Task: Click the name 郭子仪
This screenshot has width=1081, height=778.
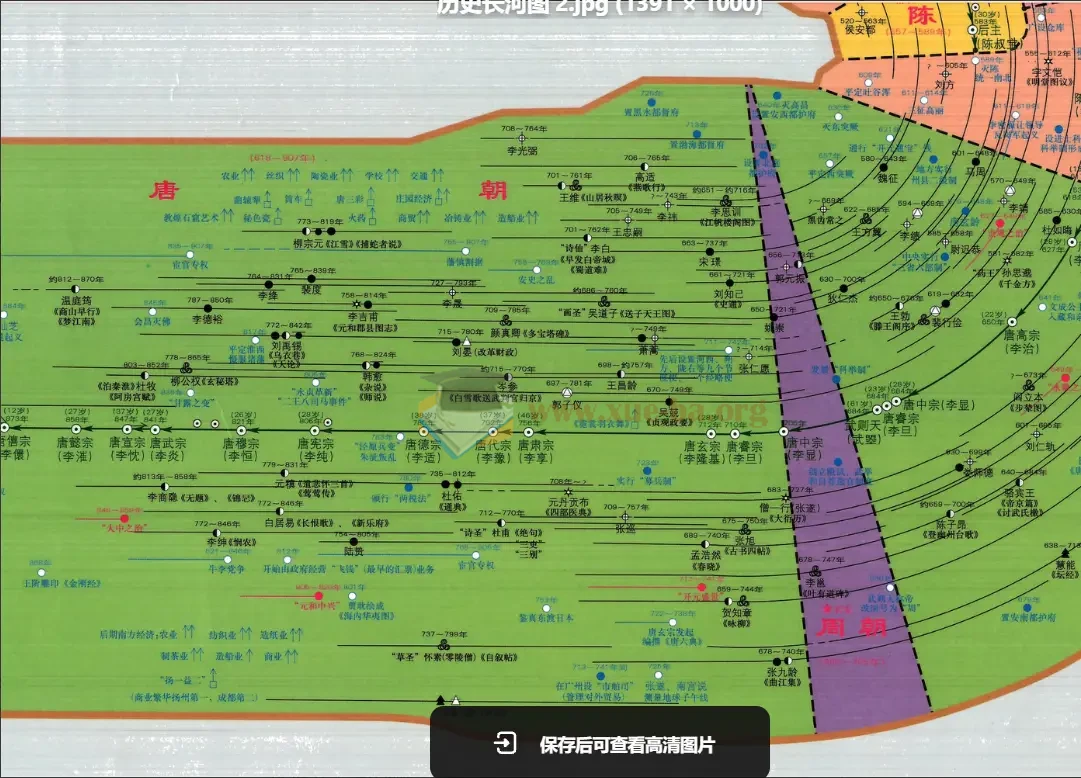Action: click(x=566, y=406)
